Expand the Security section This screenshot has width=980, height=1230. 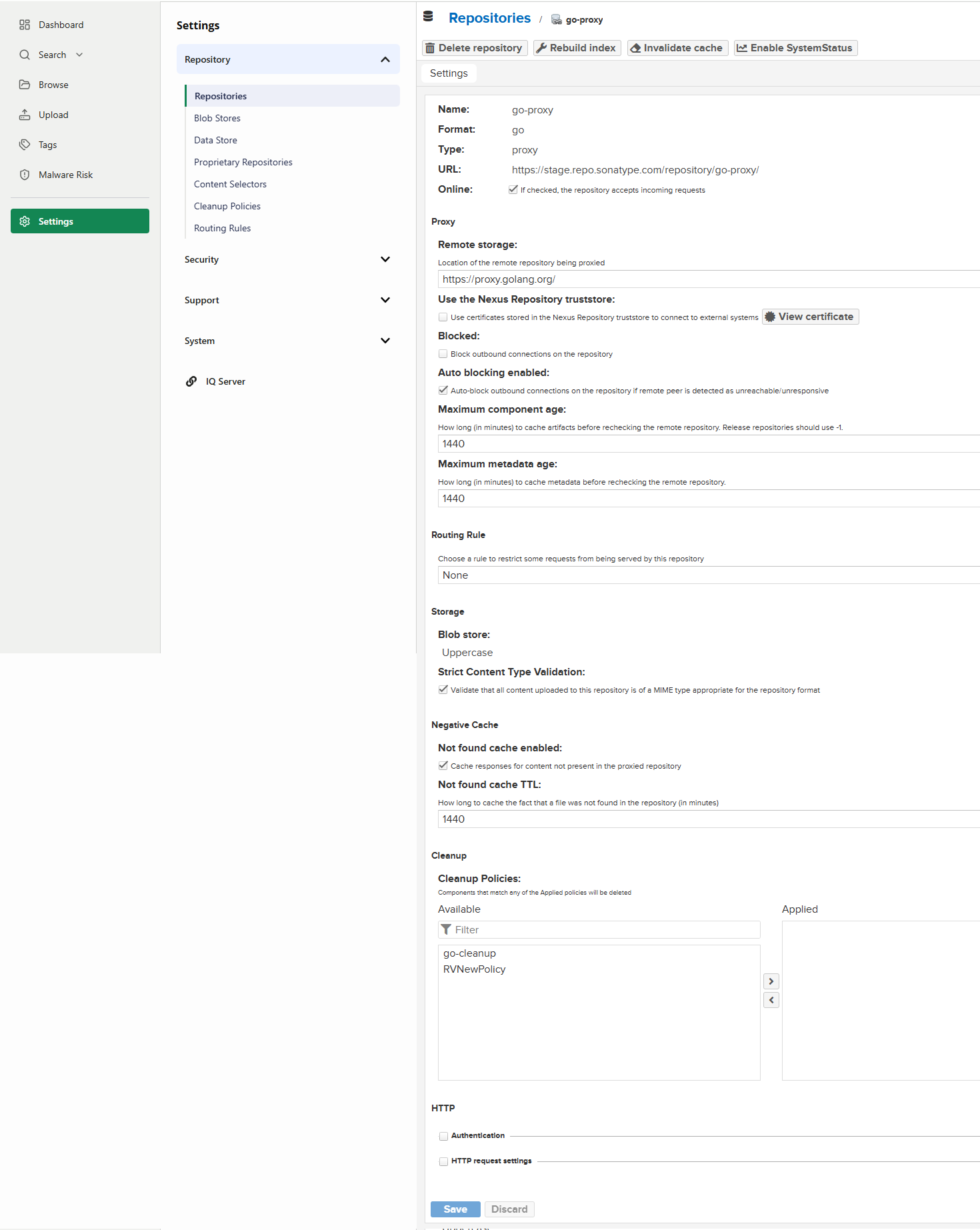point(385,259)
